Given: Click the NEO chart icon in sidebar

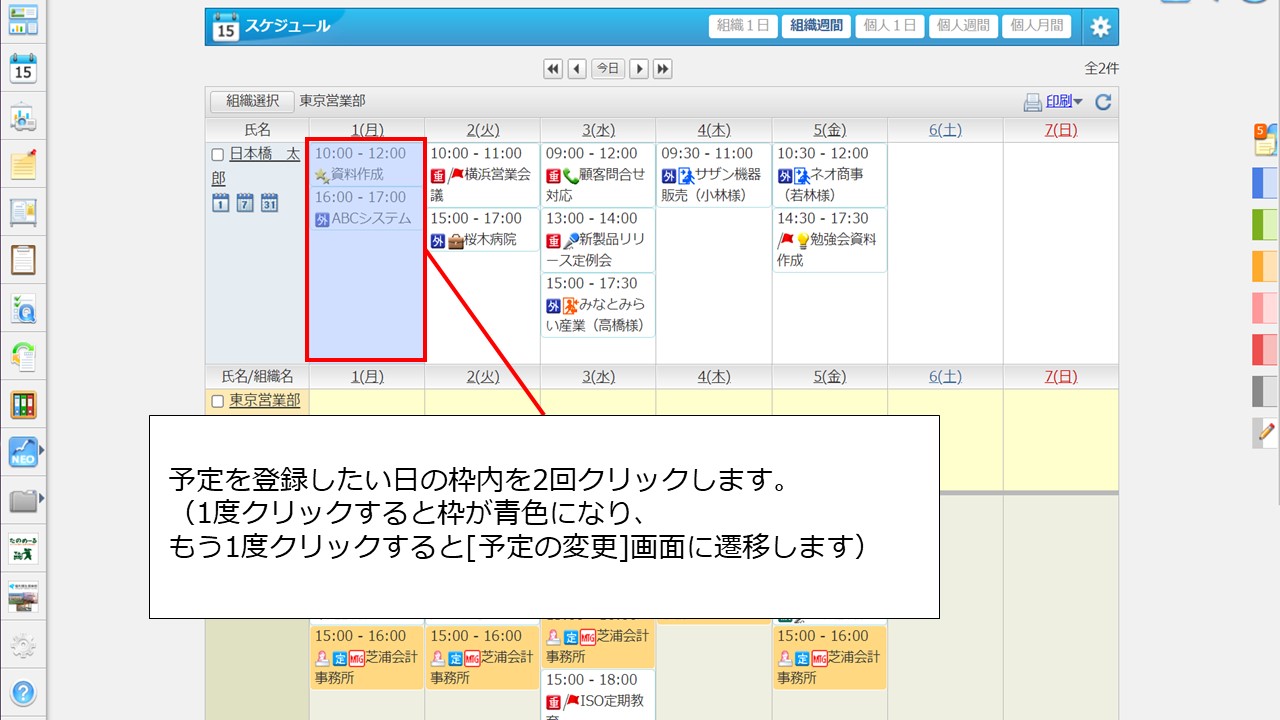Looking at the screenshot, I should (x=23, y=452).
